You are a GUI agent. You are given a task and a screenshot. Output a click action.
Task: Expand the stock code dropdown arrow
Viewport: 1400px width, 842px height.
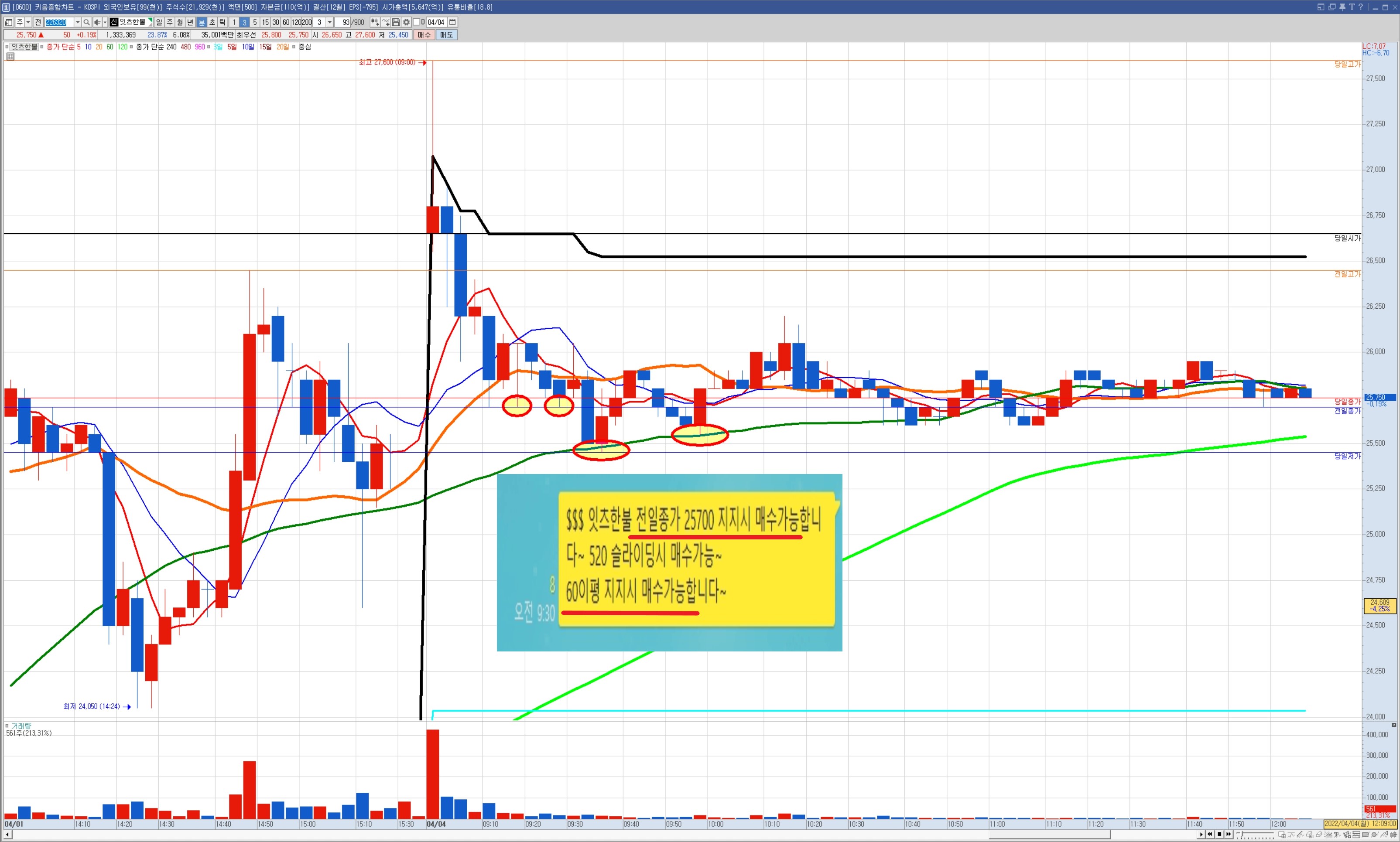click(78, 22)
